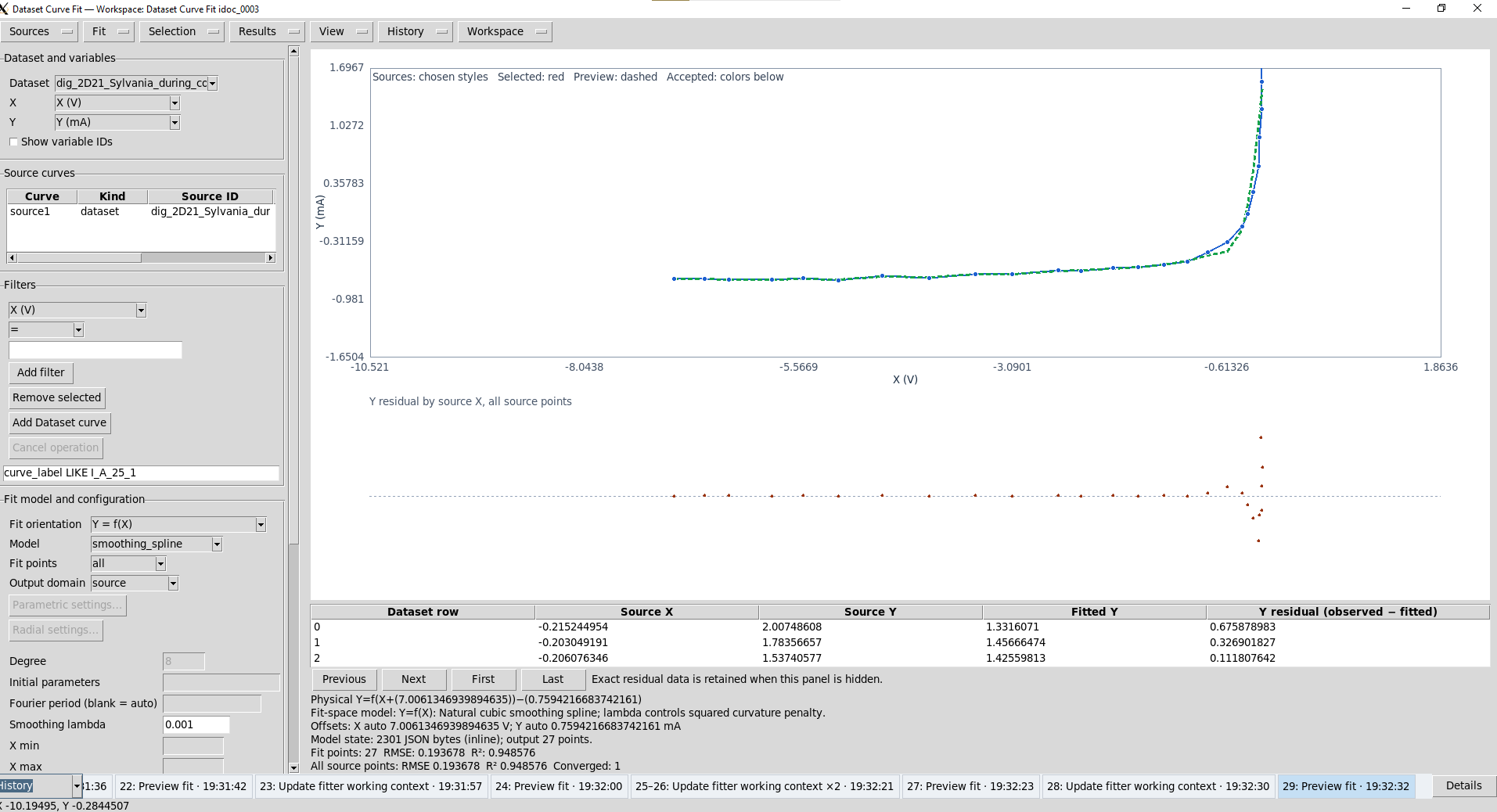1497x812 pixels.
Task: Click the left arrow of source curves scrollbar
Action: tap(12, 257)
